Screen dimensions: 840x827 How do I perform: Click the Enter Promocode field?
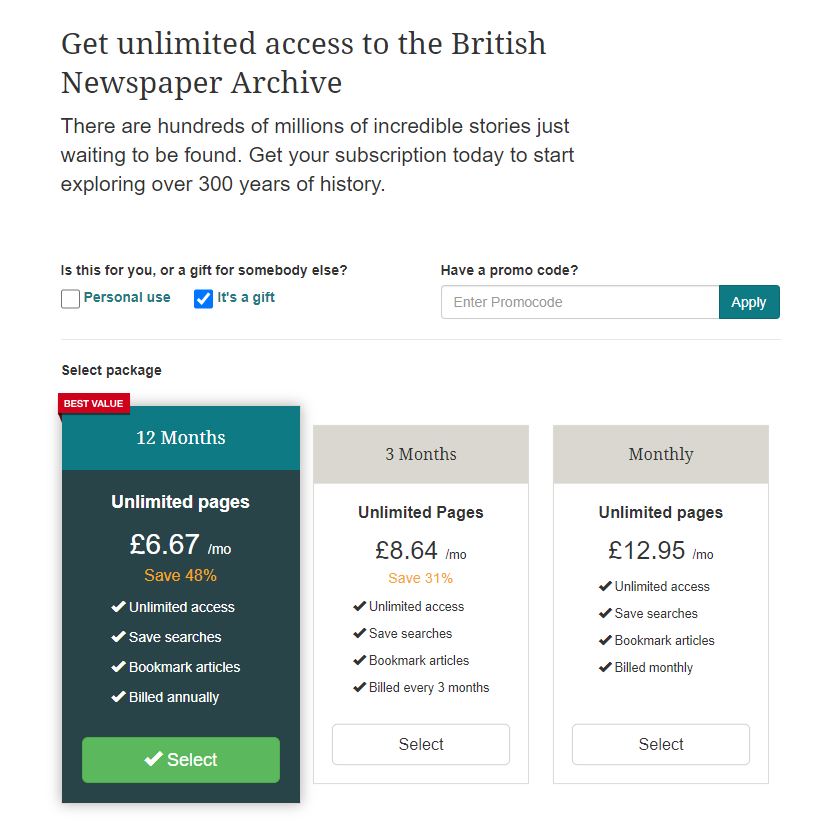[x=580, y=302]
